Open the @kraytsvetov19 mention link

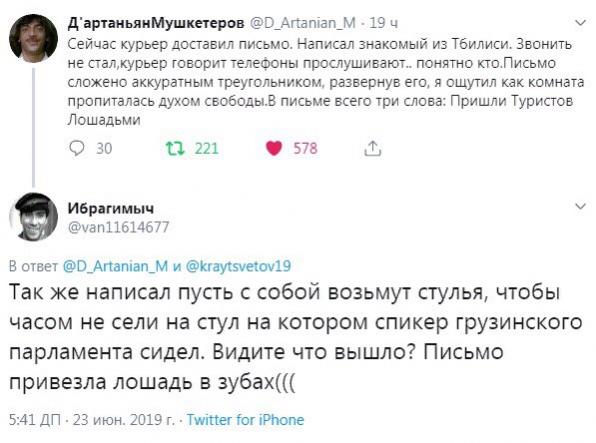238,266
